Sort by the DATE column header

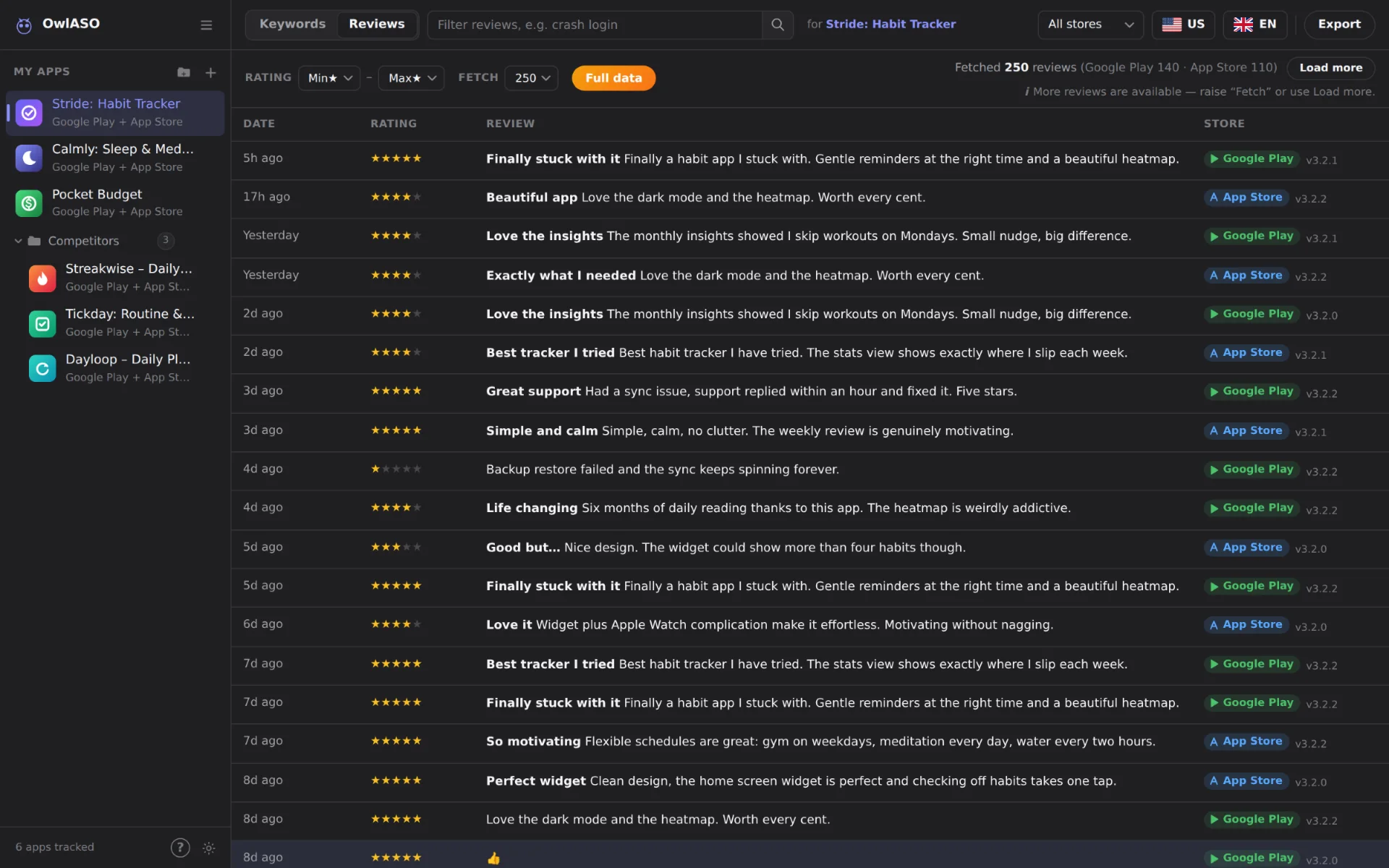pyautogui.click(x=259, y=124)
